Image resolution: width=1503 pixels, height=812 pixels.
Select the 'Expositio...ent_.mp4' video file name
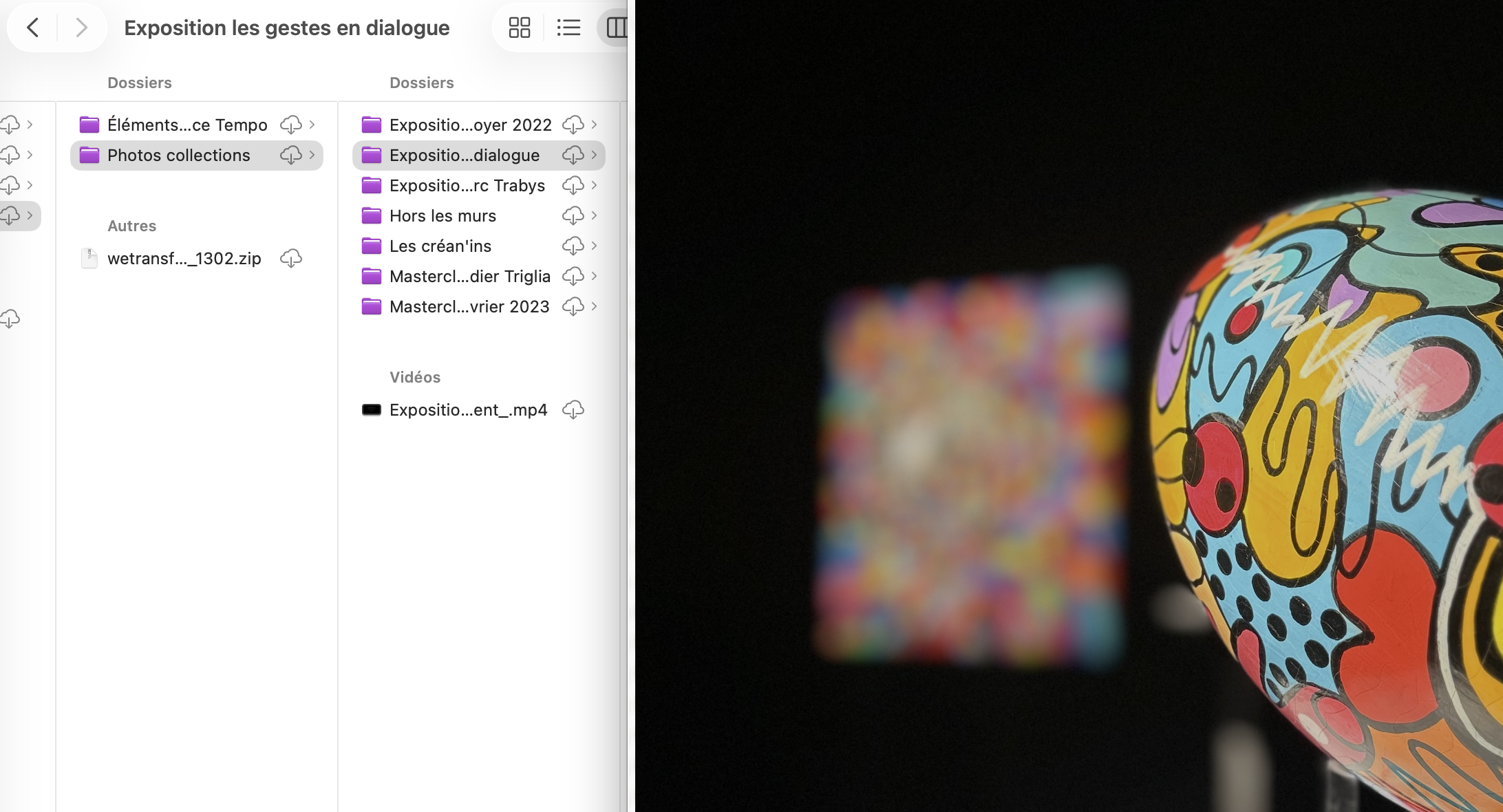tap(469, 409)
